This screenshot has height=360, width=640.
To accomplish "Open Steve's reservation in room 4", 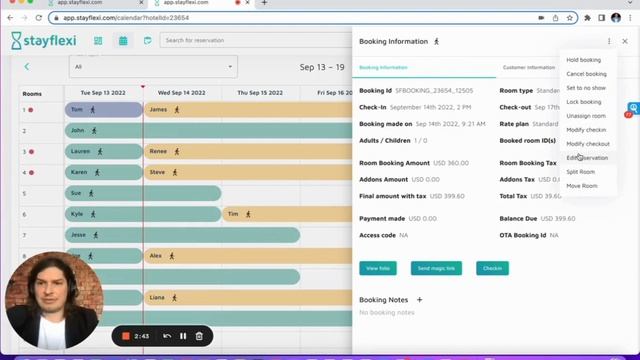I will click(248, 172).
